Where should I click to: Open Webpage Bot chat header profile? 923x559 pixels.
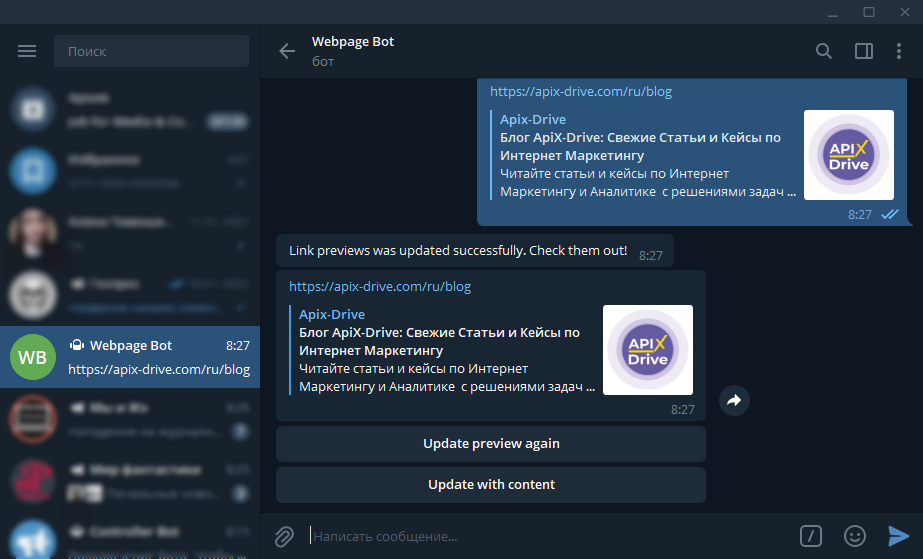click(353, 51)
